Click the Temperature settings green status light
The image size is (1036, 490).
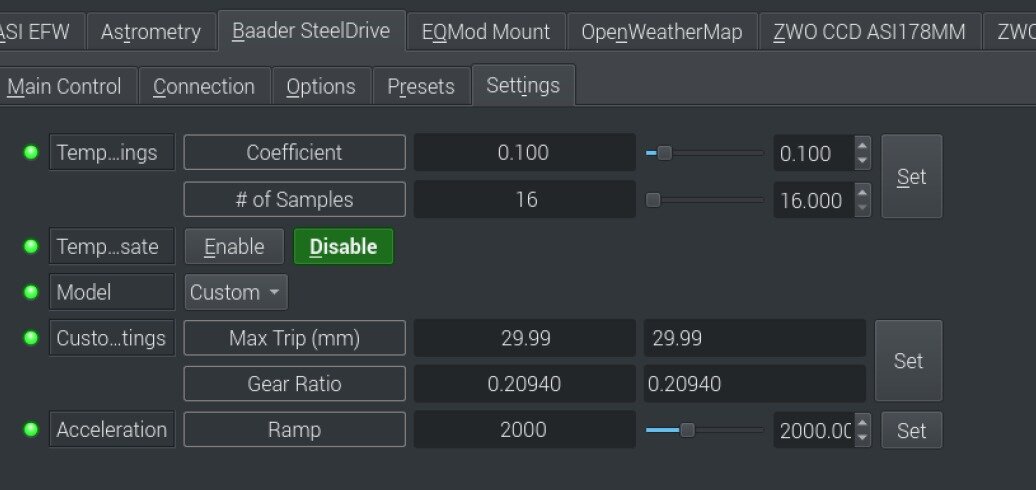pyautogui.click(x=31, y=152)
